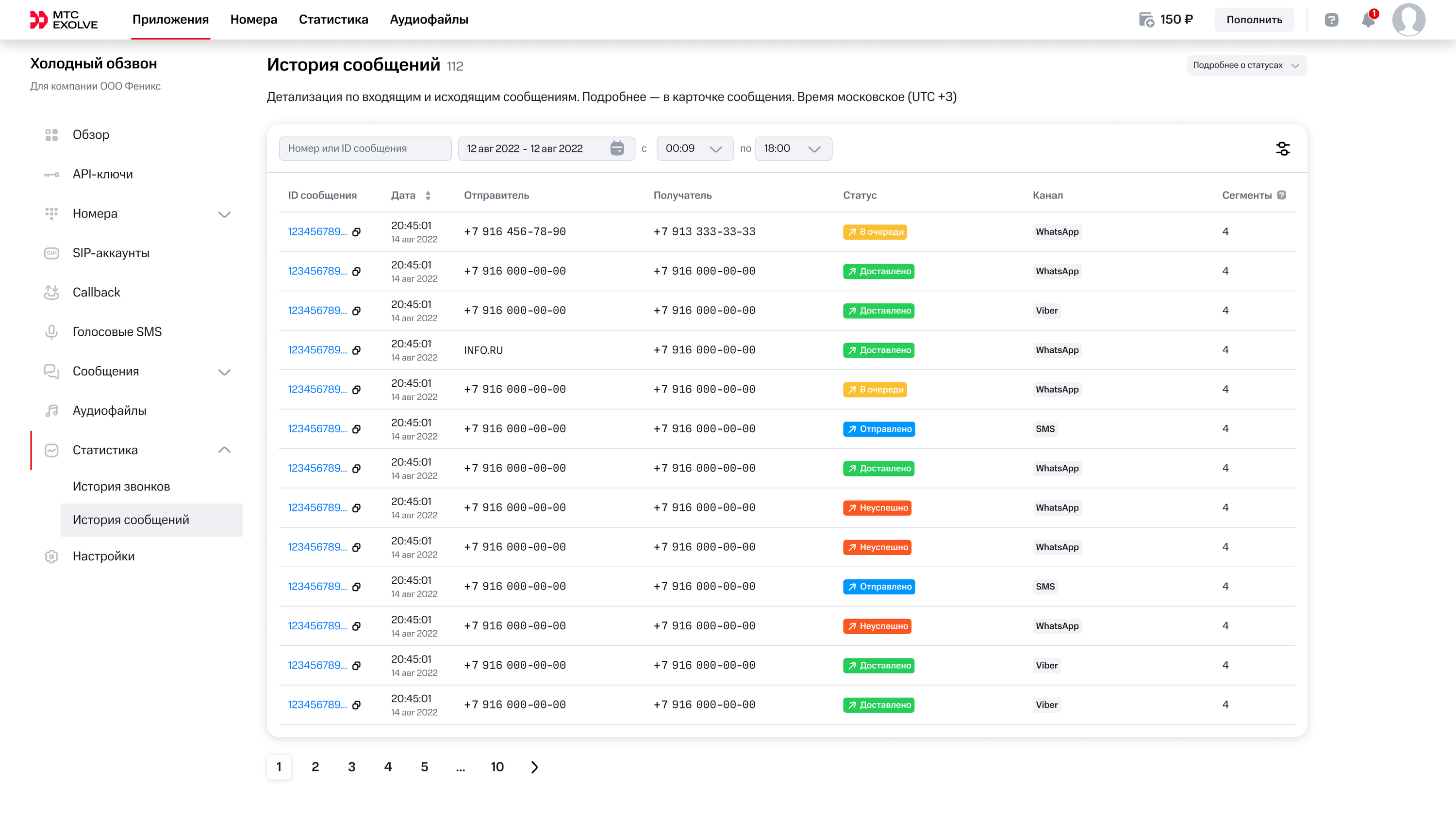Screen dimensions: 1456x819
Task: Click the Пополнить button
Action: 1254,20
